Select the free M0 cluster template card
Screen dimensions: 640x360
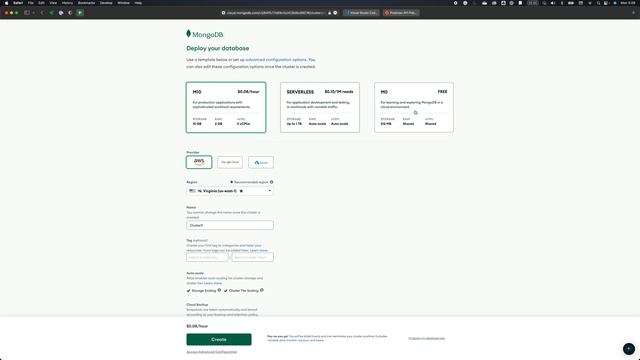(x=414, y=107)
